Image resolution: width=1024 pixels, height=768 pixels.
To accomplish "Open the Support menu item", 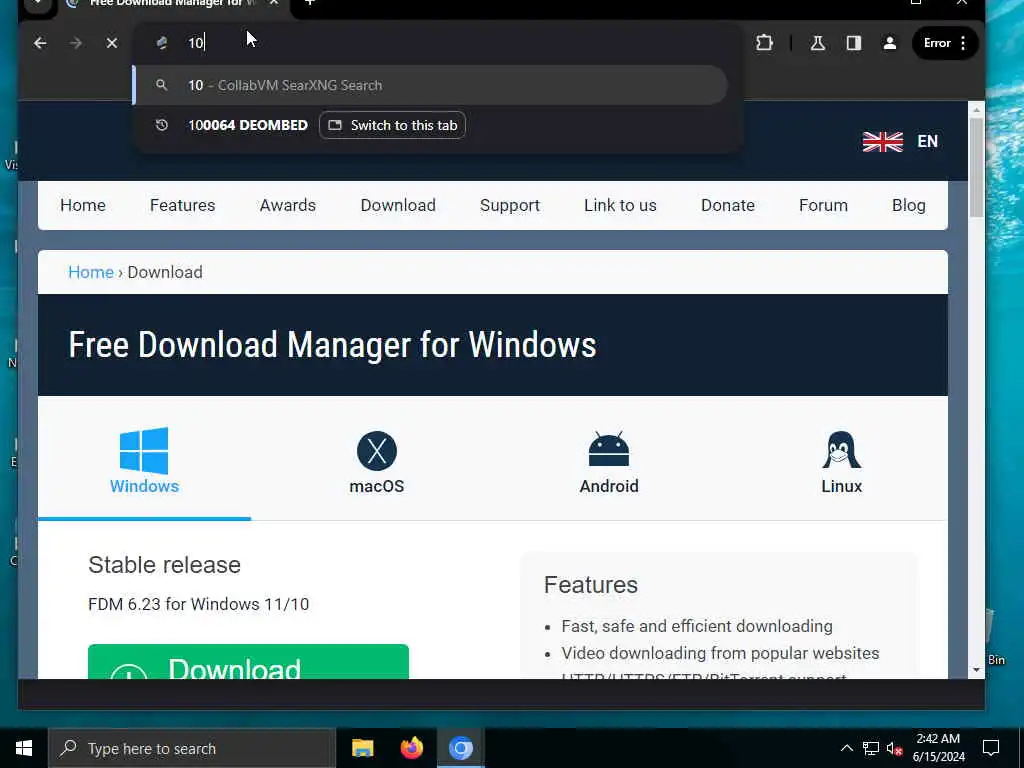I will tap(509, 205).
